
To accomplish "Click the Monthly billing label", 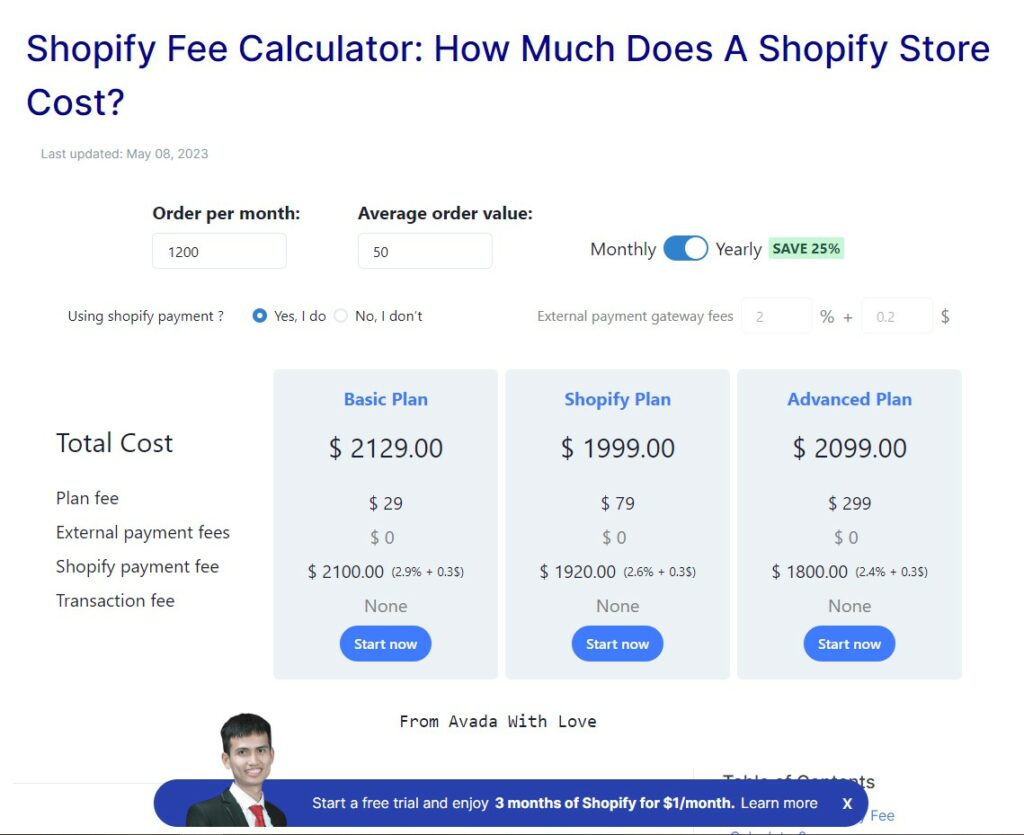I will tap(623, 249).
